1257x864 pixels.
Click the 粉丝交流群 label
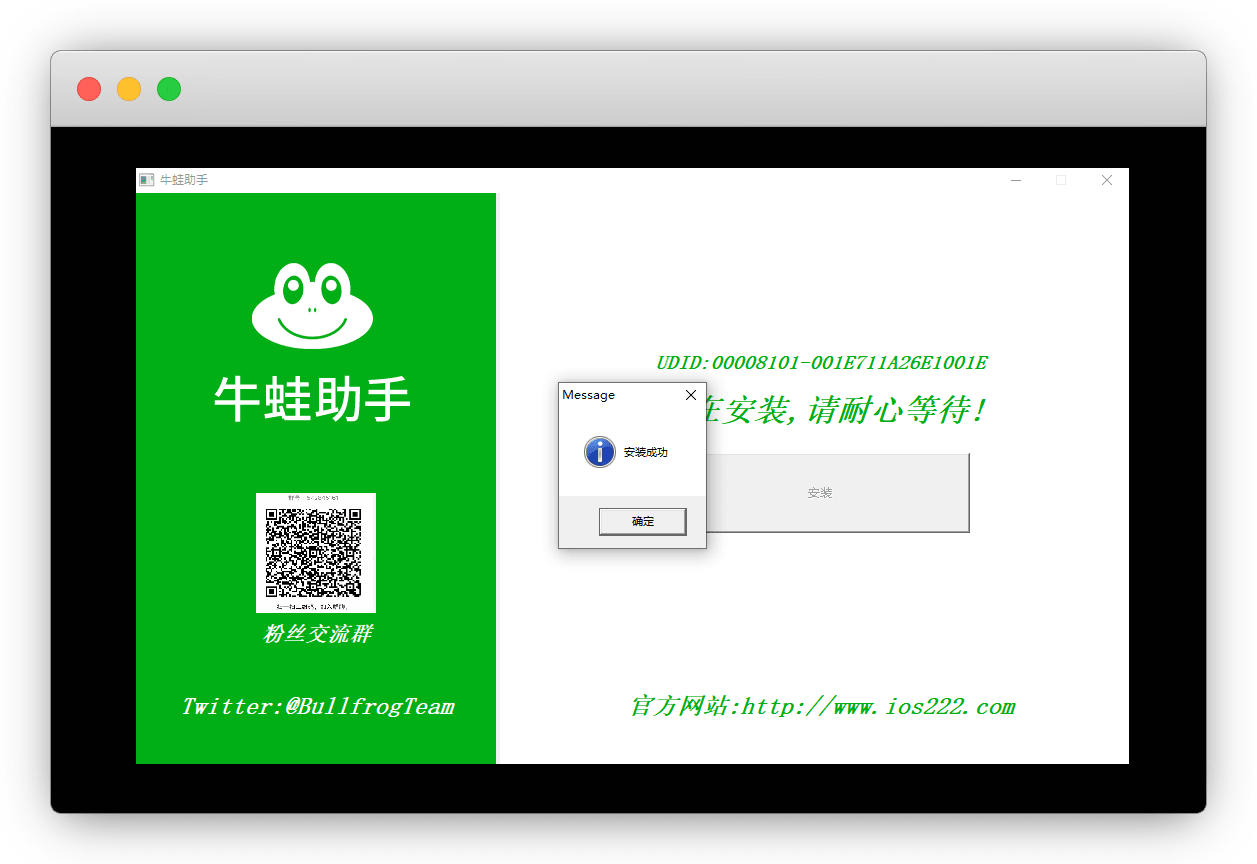coord(317,634)
